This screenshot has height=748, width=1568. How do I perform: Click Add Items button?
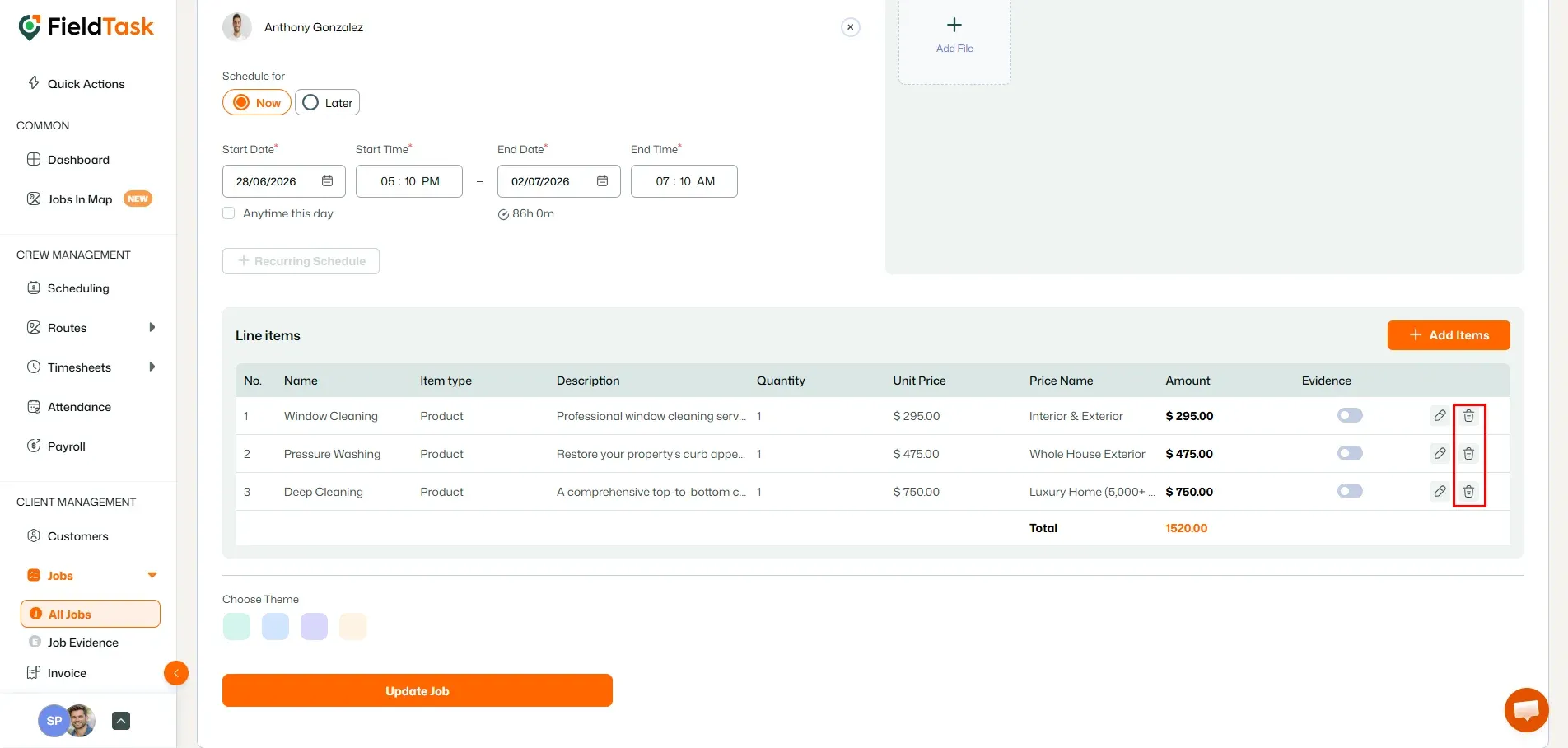[1449, 335]
